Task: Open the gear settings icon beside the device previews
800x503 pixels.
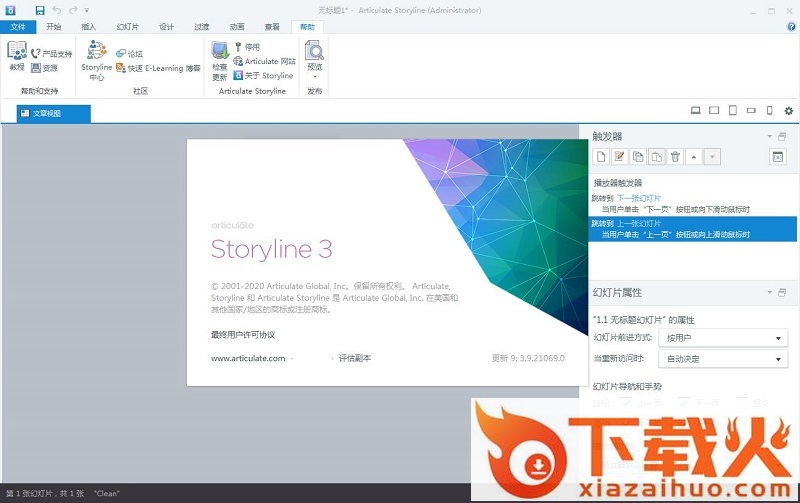Action: (x=788, y=110)
